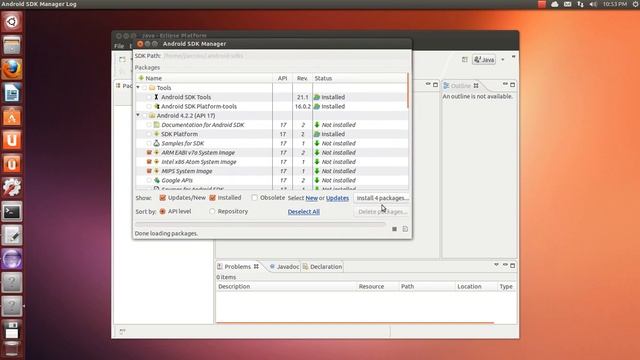
Task: Minimize the Outline view in Eclipse
Action: pyautogui.click(x=505, y=84)
